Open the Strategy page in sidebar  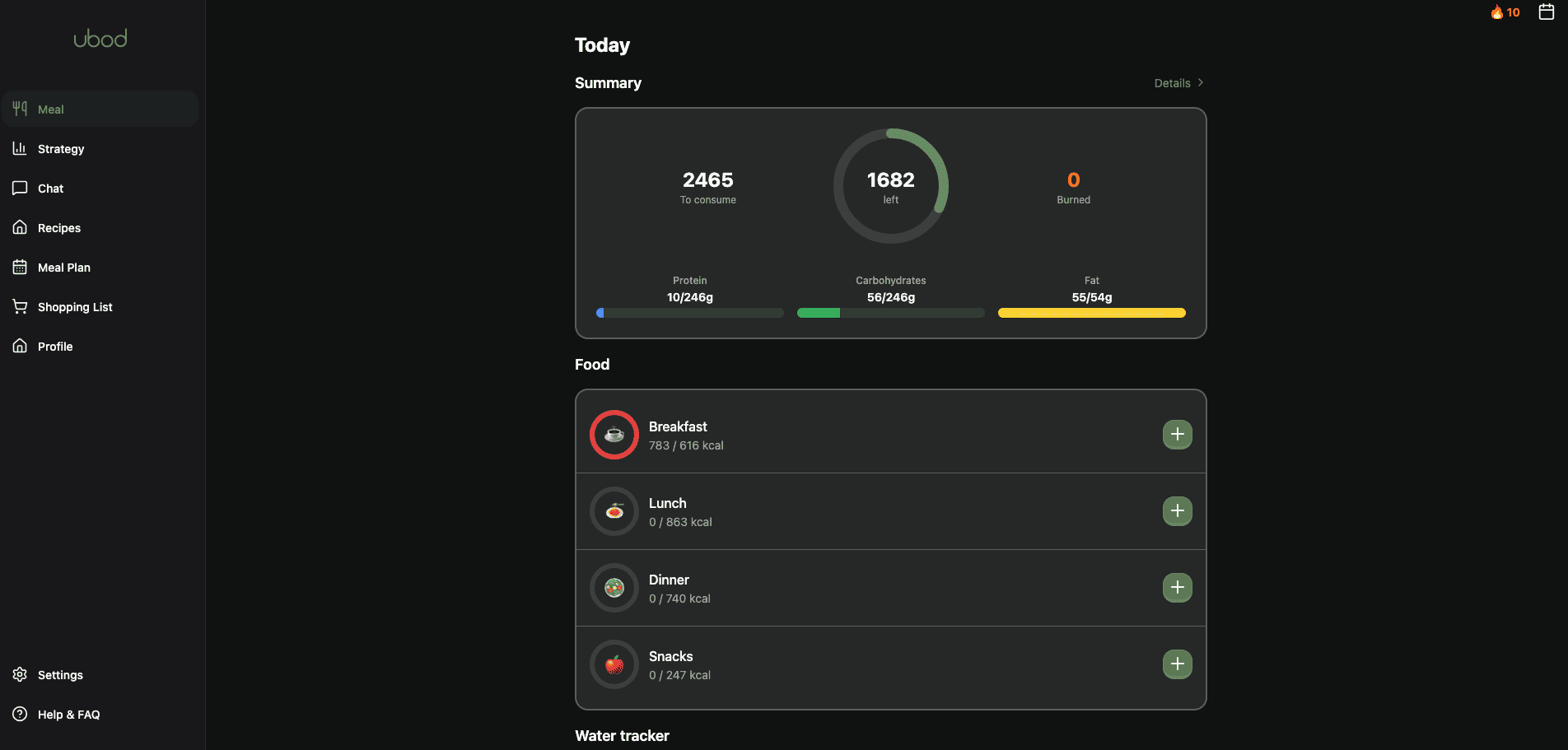[61, 149]
